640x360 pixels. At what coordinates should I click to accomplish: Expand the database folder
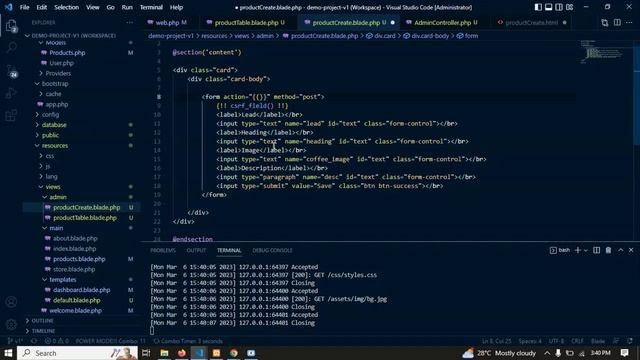coord(54,125)
